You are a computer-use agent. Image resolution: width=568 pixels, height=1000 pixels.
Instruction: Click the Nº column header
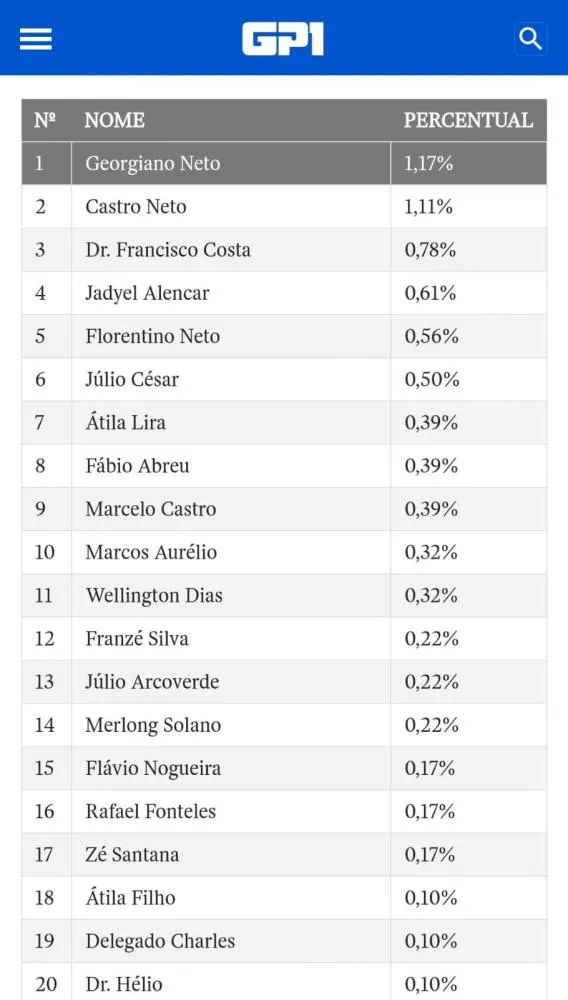click(45, 120)
